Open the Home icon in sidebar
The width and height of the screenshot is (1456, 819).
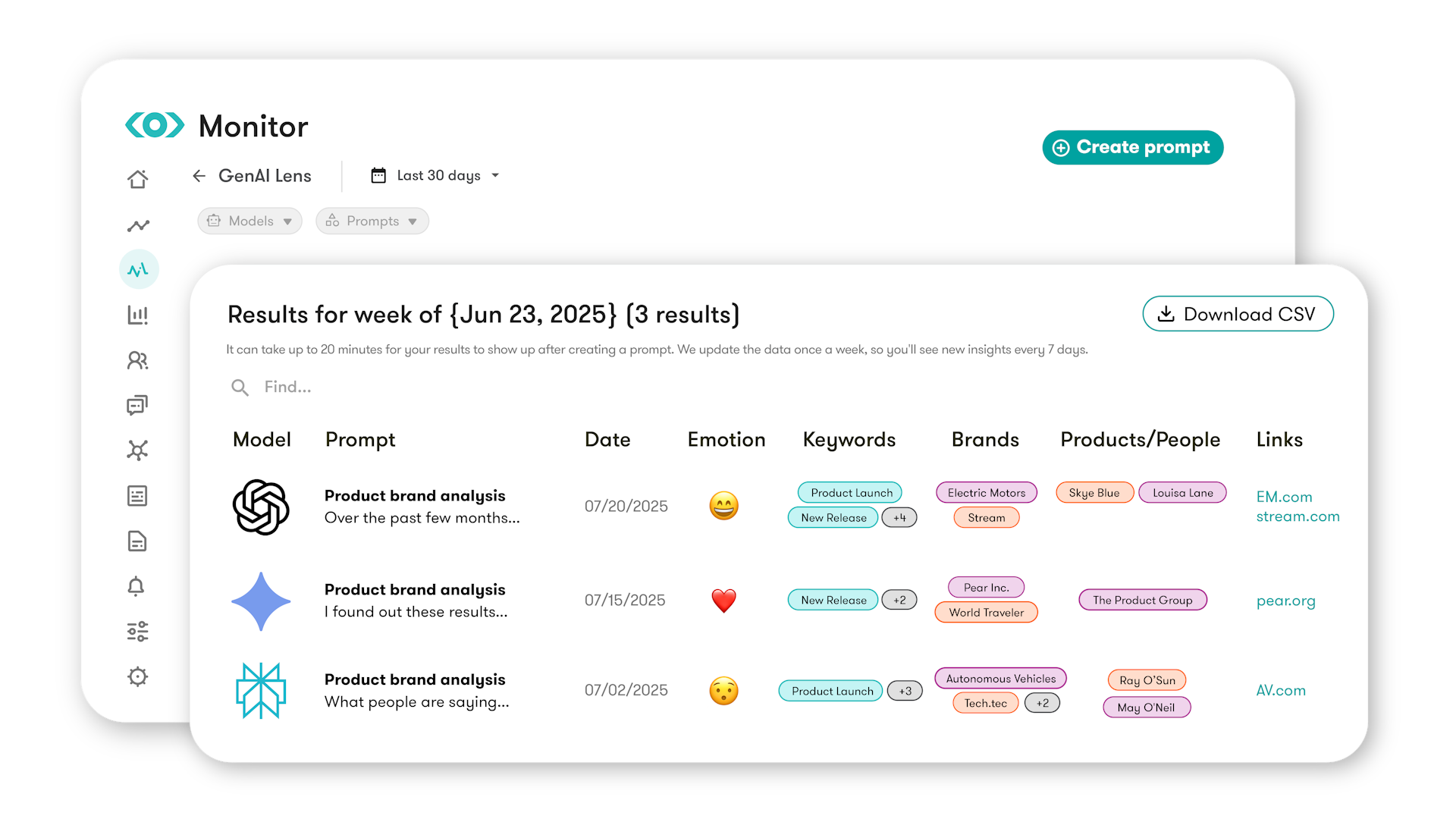[138, 179]
